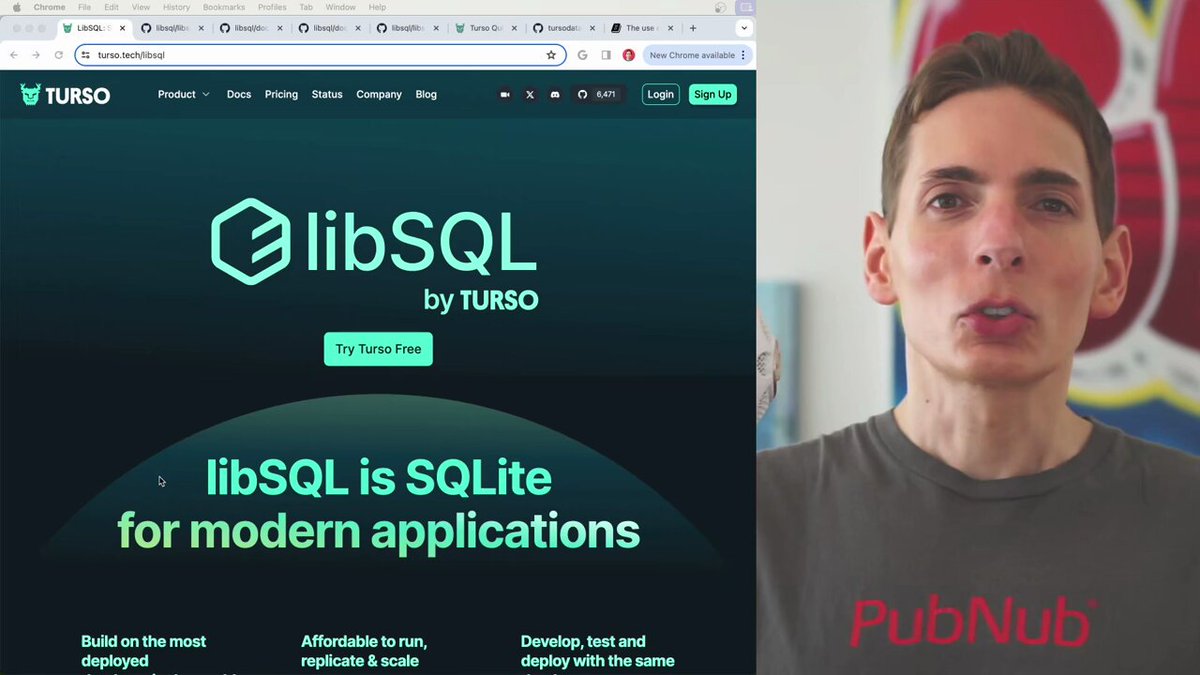Click the 'by TURSO' text under logo

coord(481,300)
